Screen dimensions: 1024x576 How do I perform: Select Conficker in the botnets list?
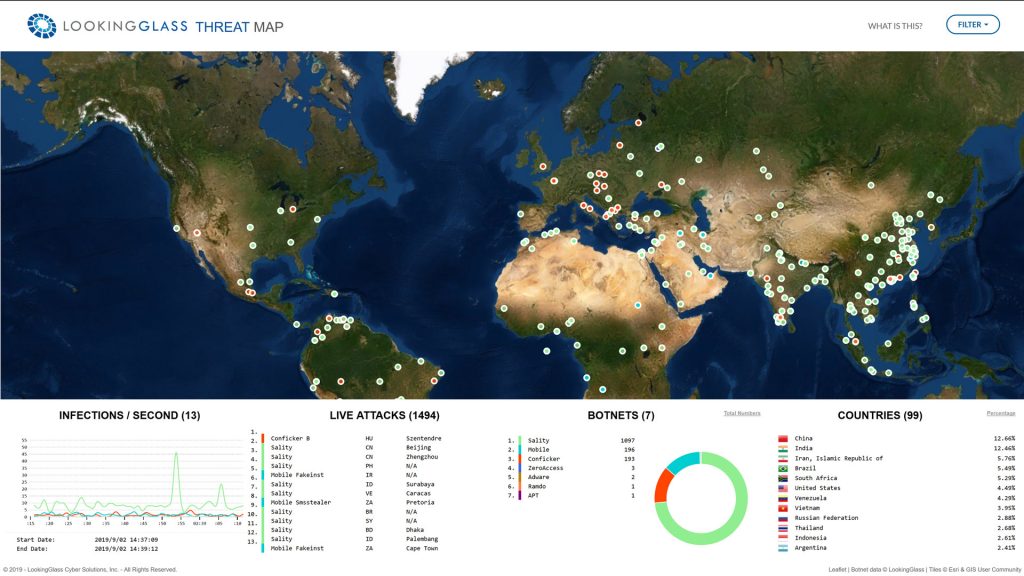click(x=543, y=459)
